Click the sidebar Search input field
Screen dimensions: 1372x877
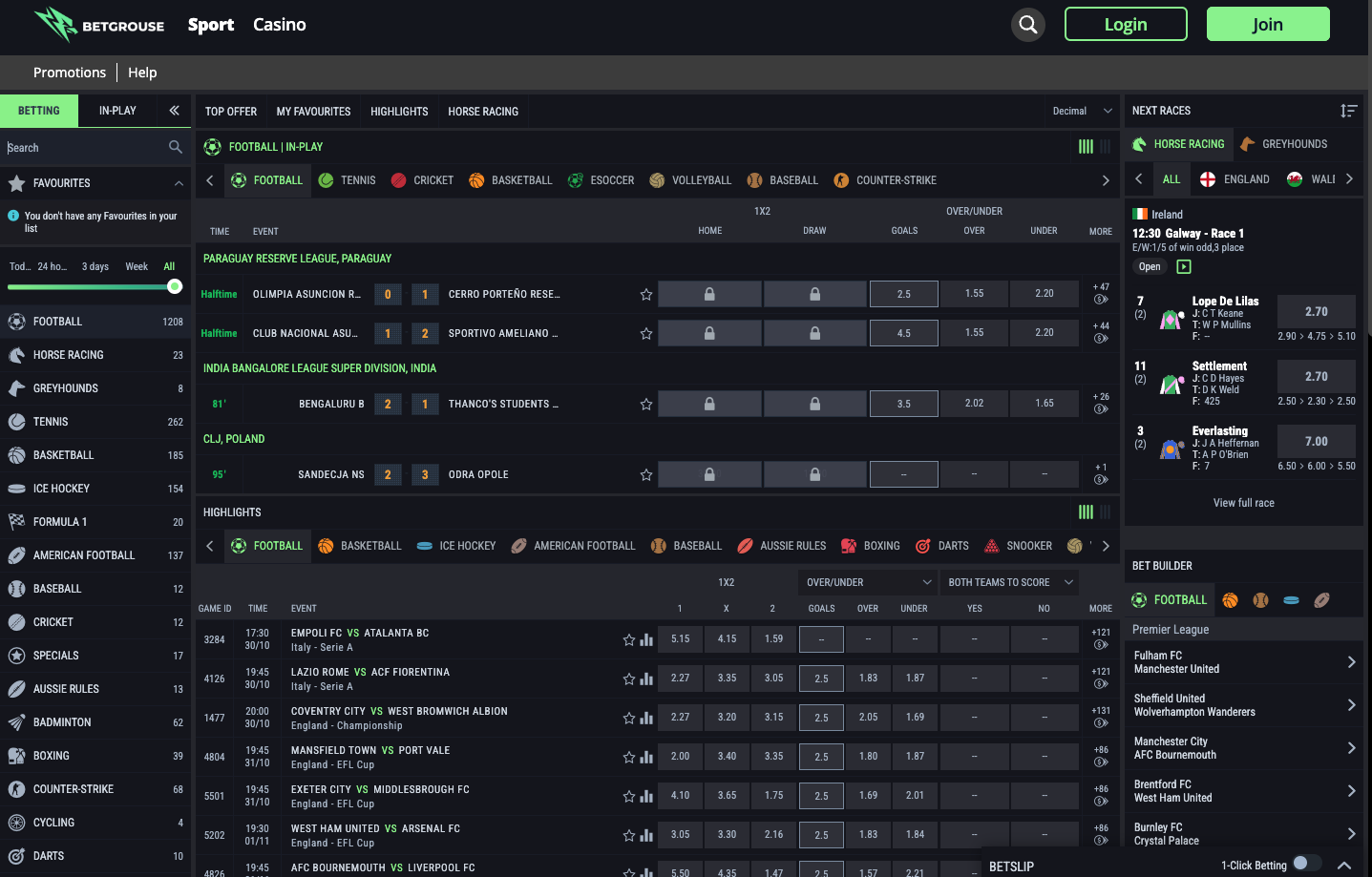[x=84, y=148]
